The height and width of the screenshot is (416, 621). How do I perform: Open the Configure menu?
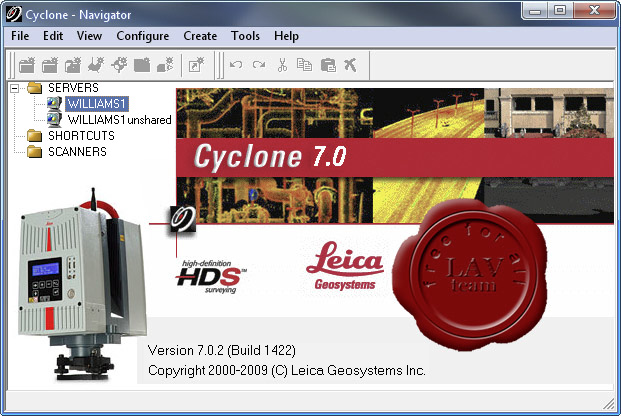143,36
